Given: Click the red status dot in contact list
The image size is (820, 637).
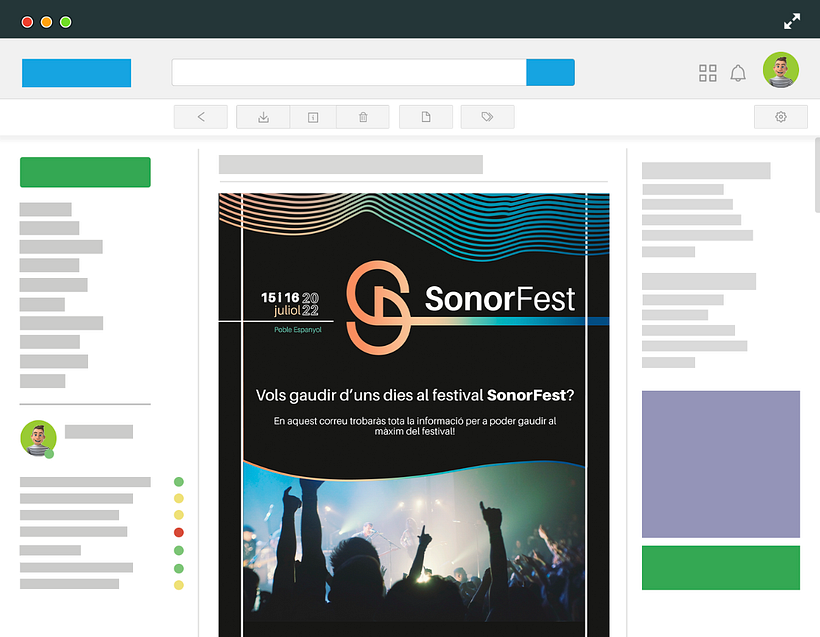Looking at the screenshot, I should [179, 532].
